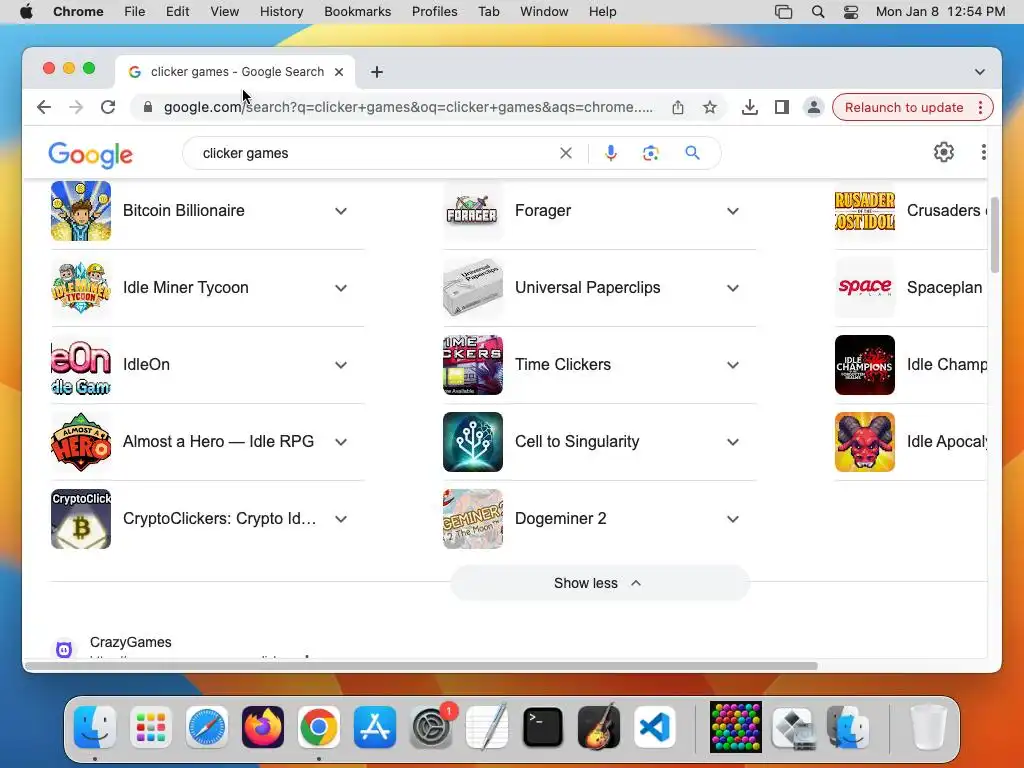The image size is (1024, 768).
Task: View site information lock icon
Action: [148, 107]
